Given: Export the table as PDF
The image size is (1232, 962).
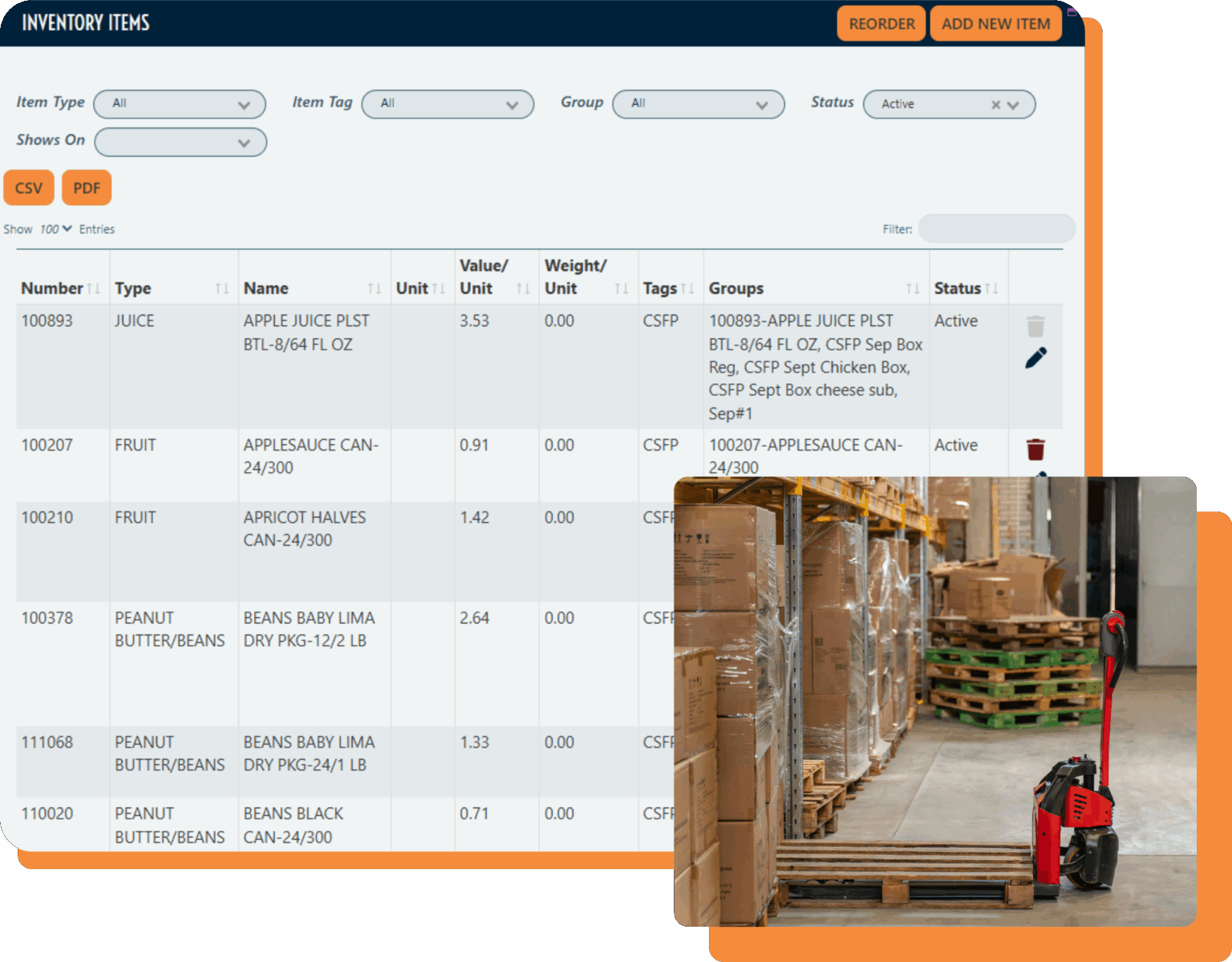Looking at the screenshot, I should [87, 188].
